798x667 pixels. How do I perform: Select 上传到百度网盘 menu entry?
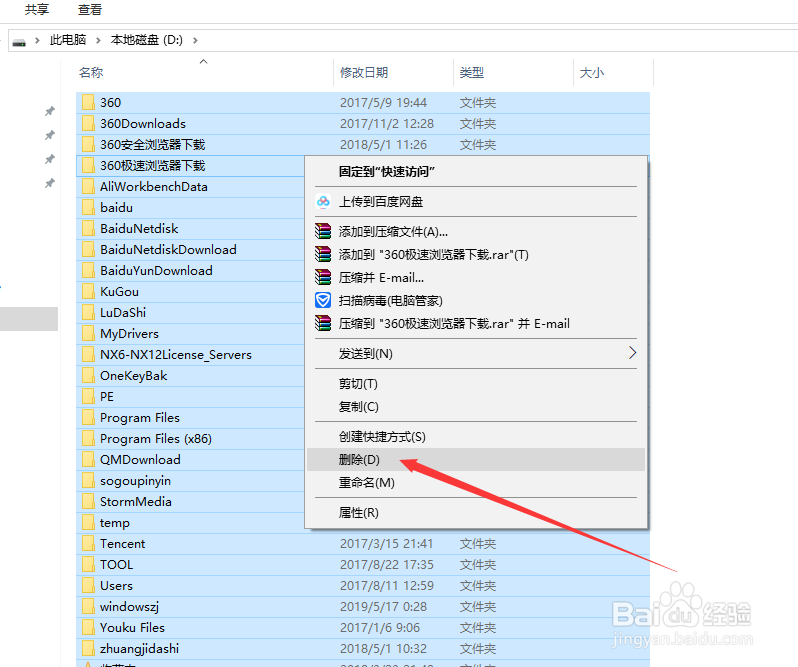(476, 201)
